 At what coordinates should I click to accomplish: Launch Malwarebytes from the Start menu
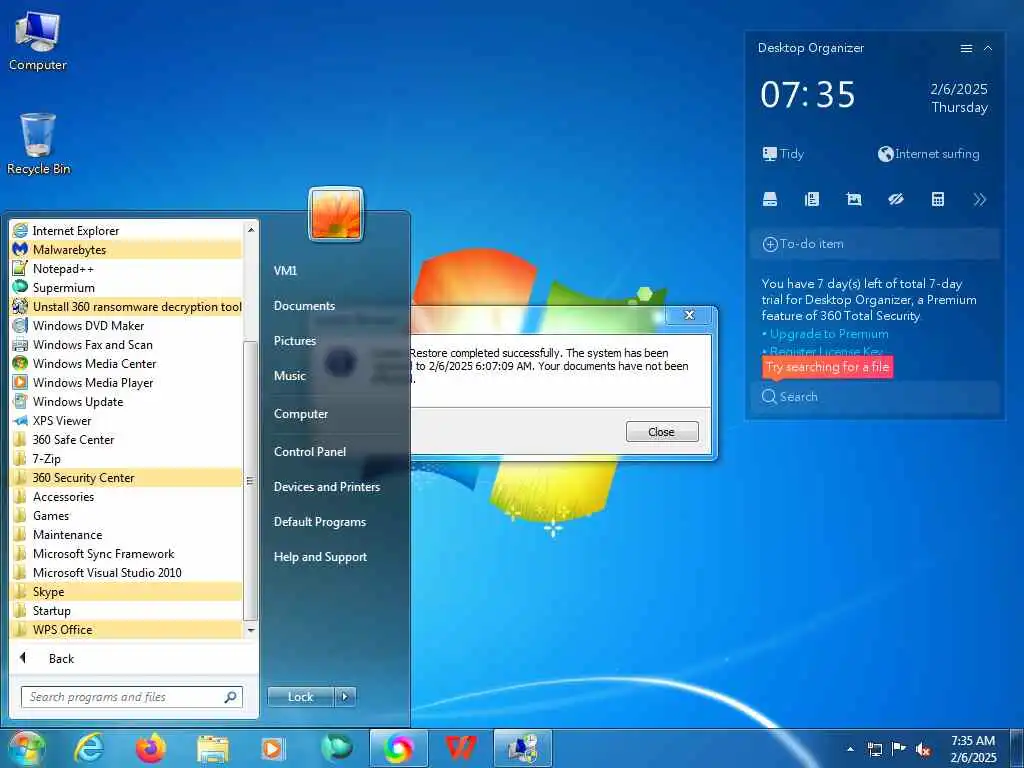tap(127, 249)
